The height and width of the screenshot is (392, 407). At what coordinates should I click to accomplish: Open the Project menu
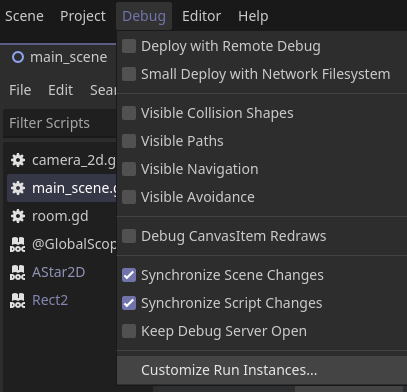[83, 16]
